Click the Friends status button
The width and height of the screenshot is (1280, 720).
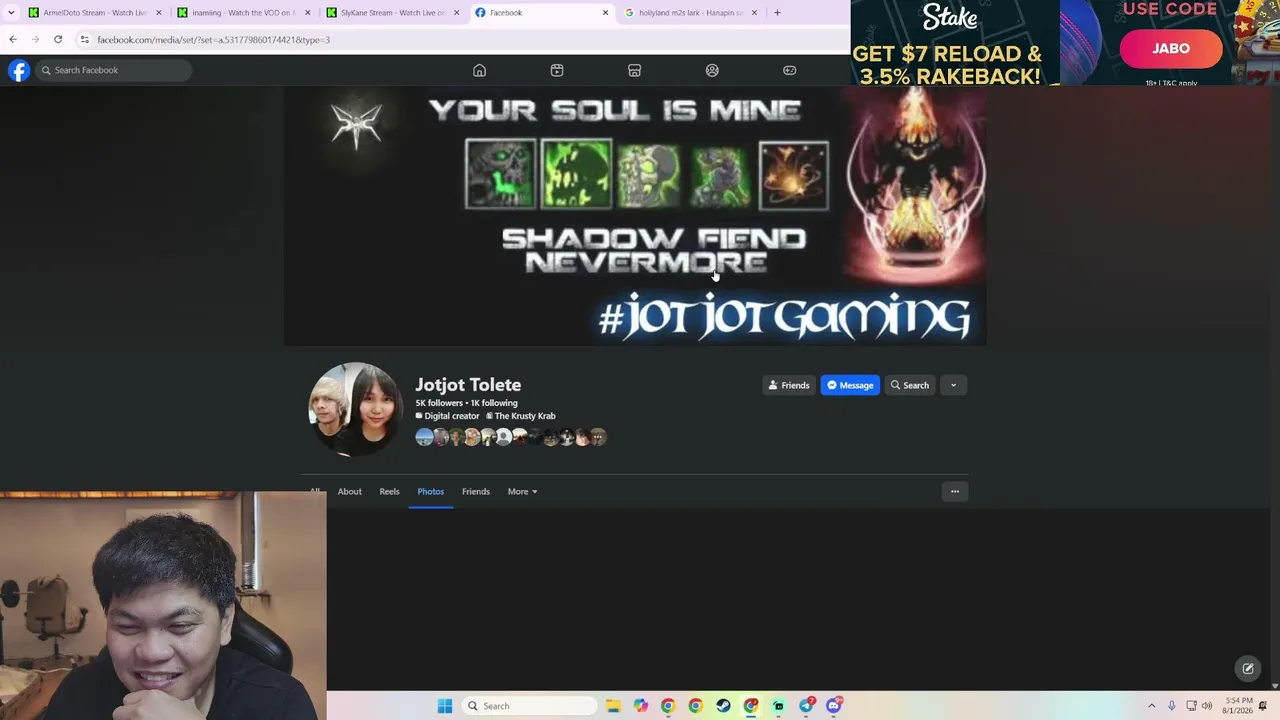[x=788, y=385]
